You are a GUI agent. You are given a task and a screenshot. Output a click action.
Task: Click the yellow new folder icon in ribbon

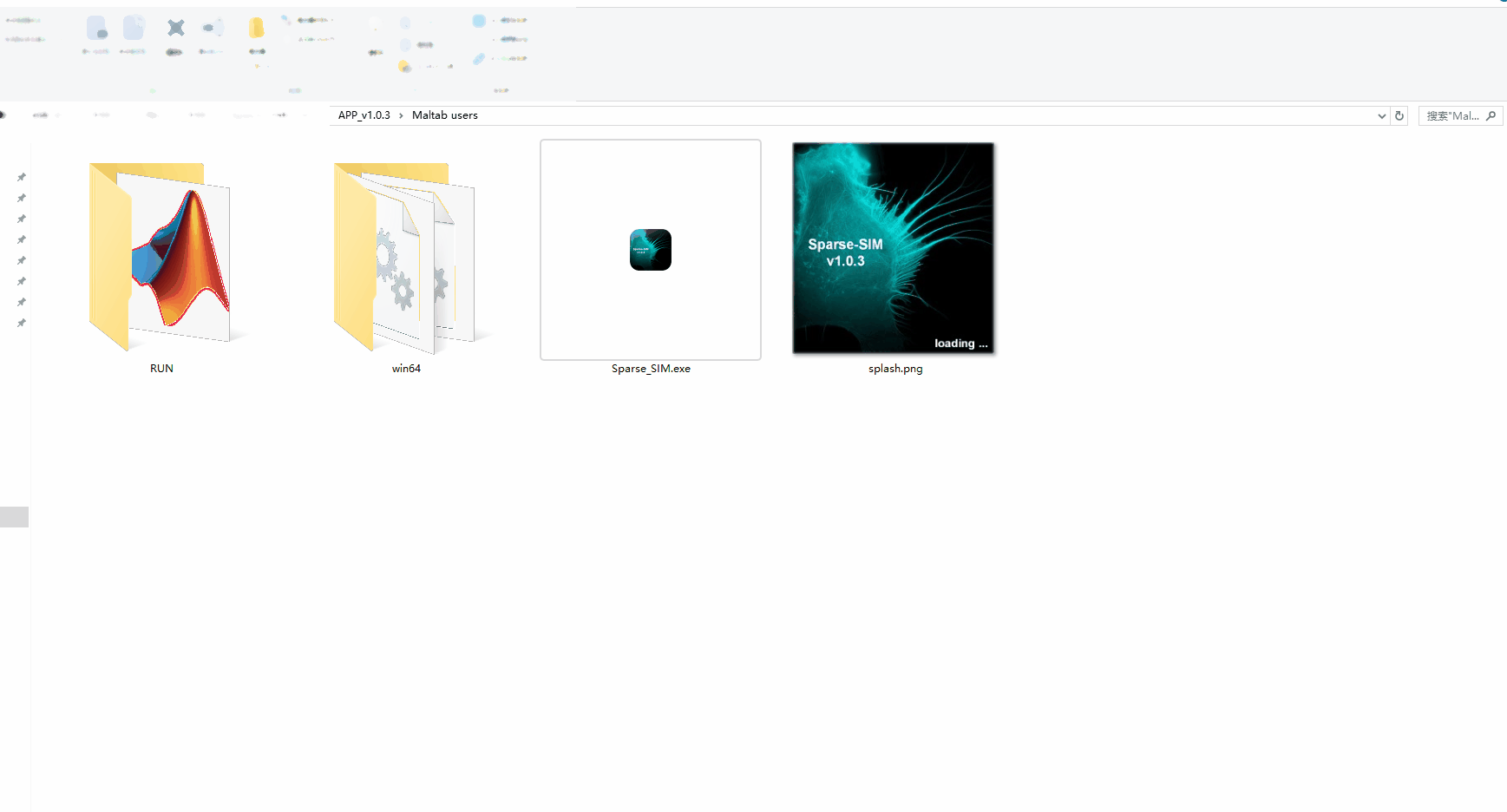pos(256,28)
